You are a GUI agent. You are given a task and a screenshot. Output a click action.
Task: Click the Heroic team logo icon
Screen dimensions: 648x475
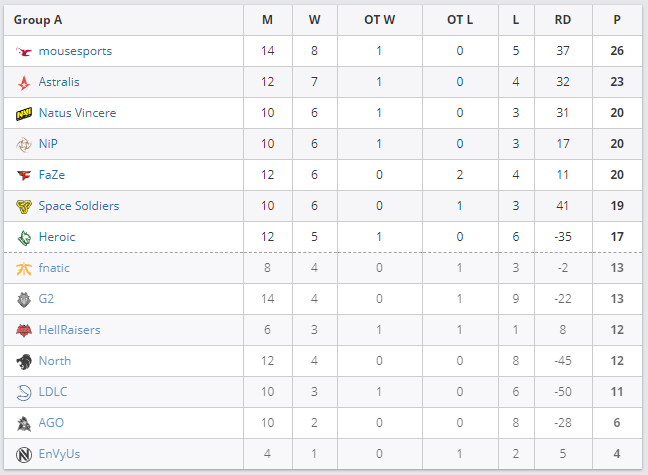[24, 237]
